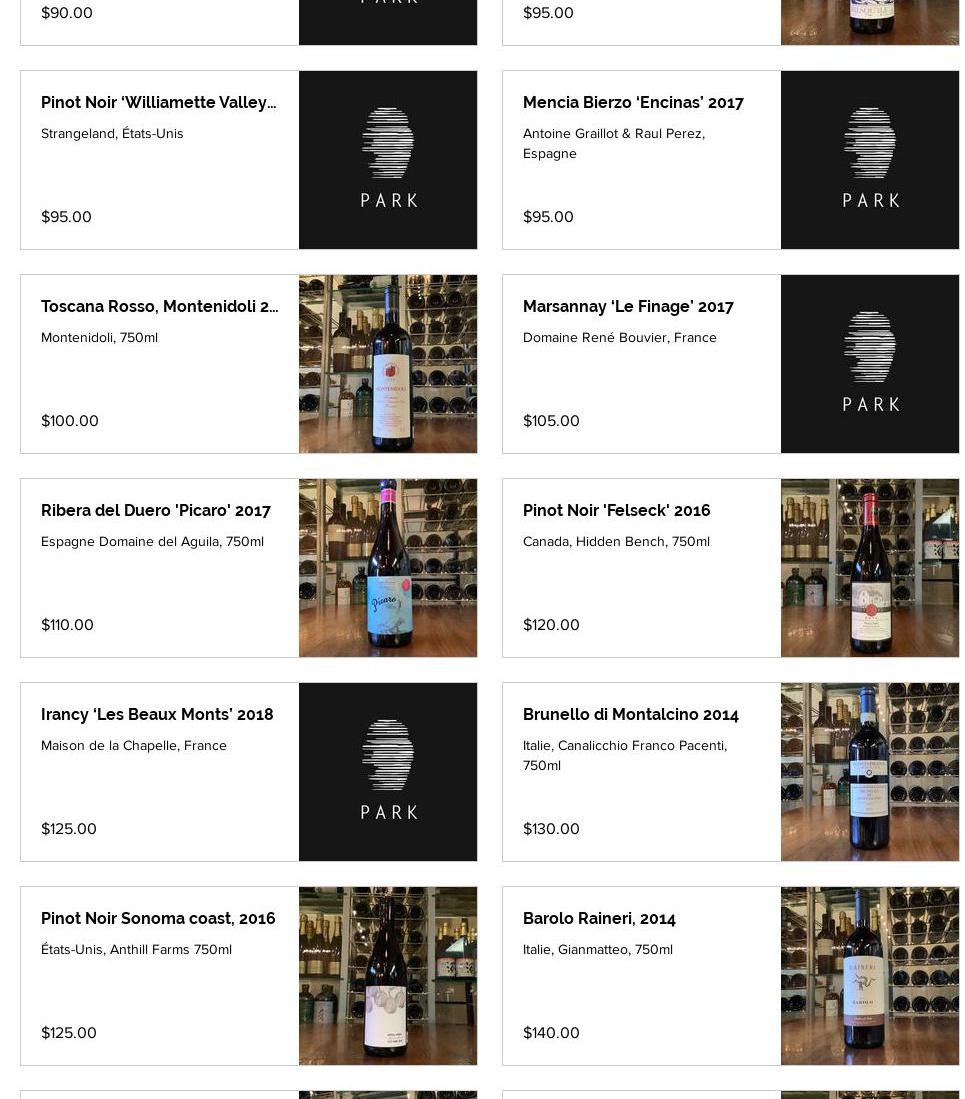This screenshot has width=965, height=1099.
Task: Open the PARK logo image for Pinot Noir Williamette Valley
Action: 388,160
